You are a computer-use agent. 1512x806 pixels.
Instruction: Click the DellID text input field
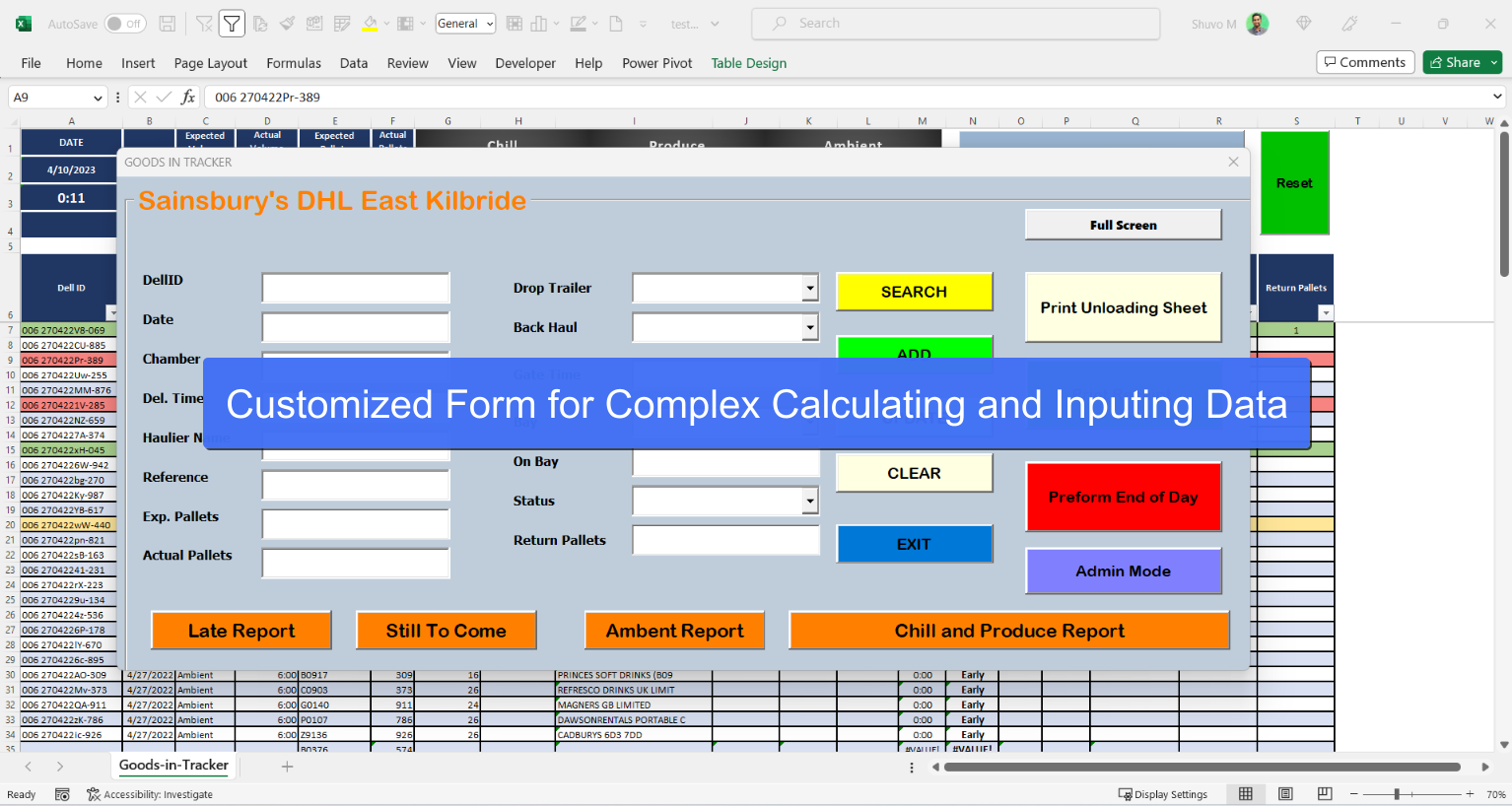point(356,288)
